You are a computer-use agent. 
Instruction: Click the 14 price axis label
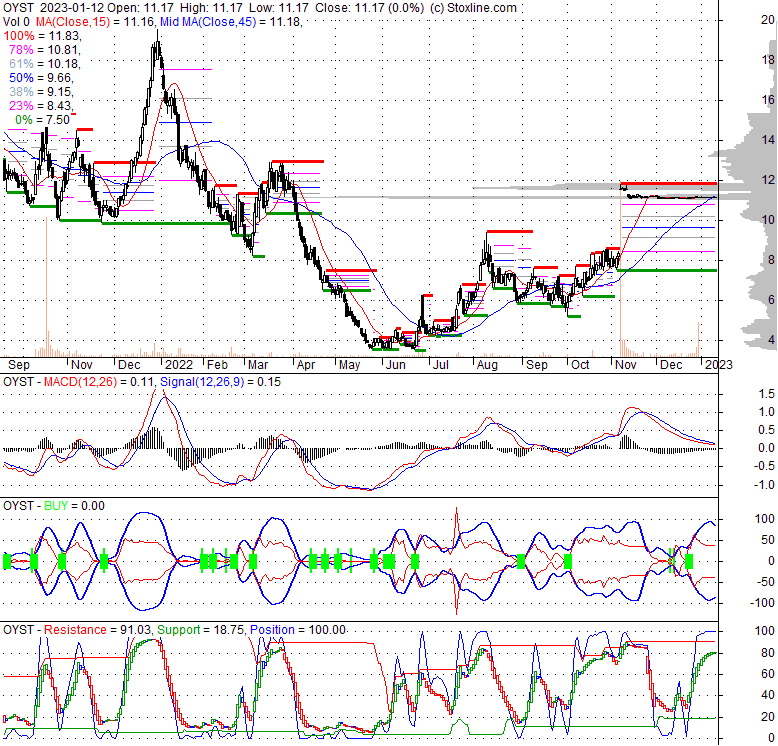tap(768, 140)
